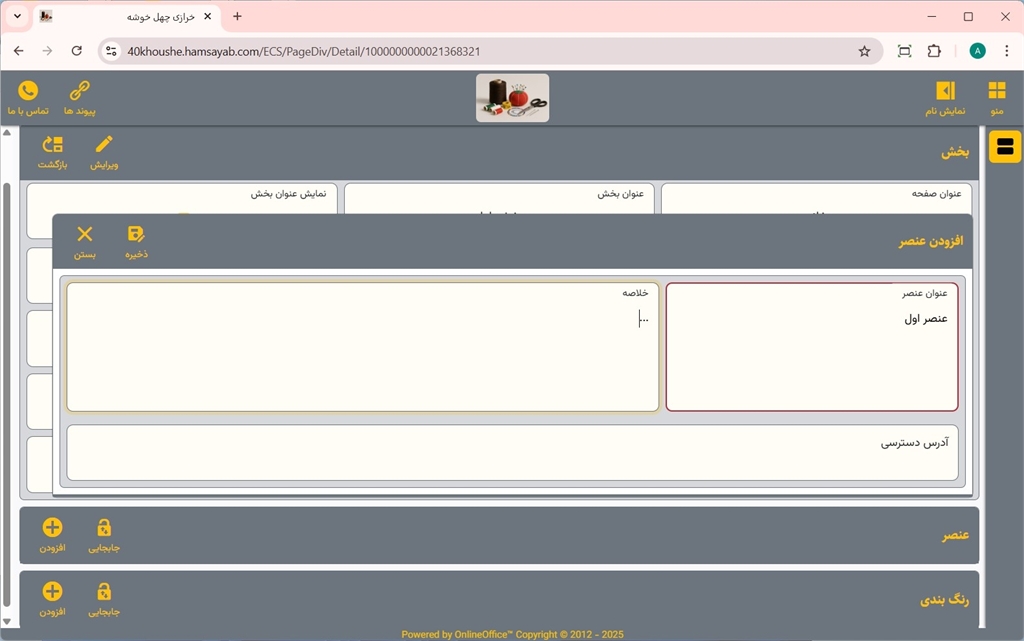
Task: Click Add (افزودن) in the Element section
Action: click(53, 529)
